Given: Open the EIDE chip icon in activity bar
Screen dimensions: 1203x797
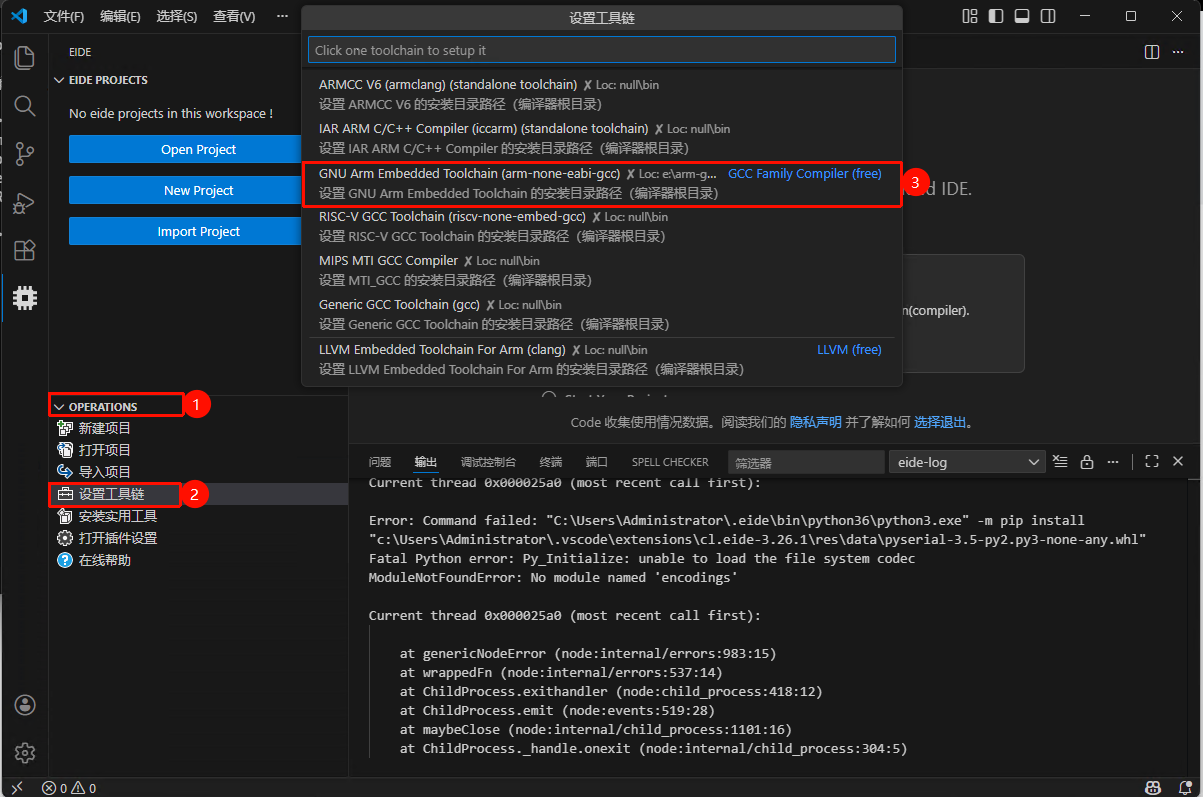Looking at the screenshot, I should click(25, 297).
